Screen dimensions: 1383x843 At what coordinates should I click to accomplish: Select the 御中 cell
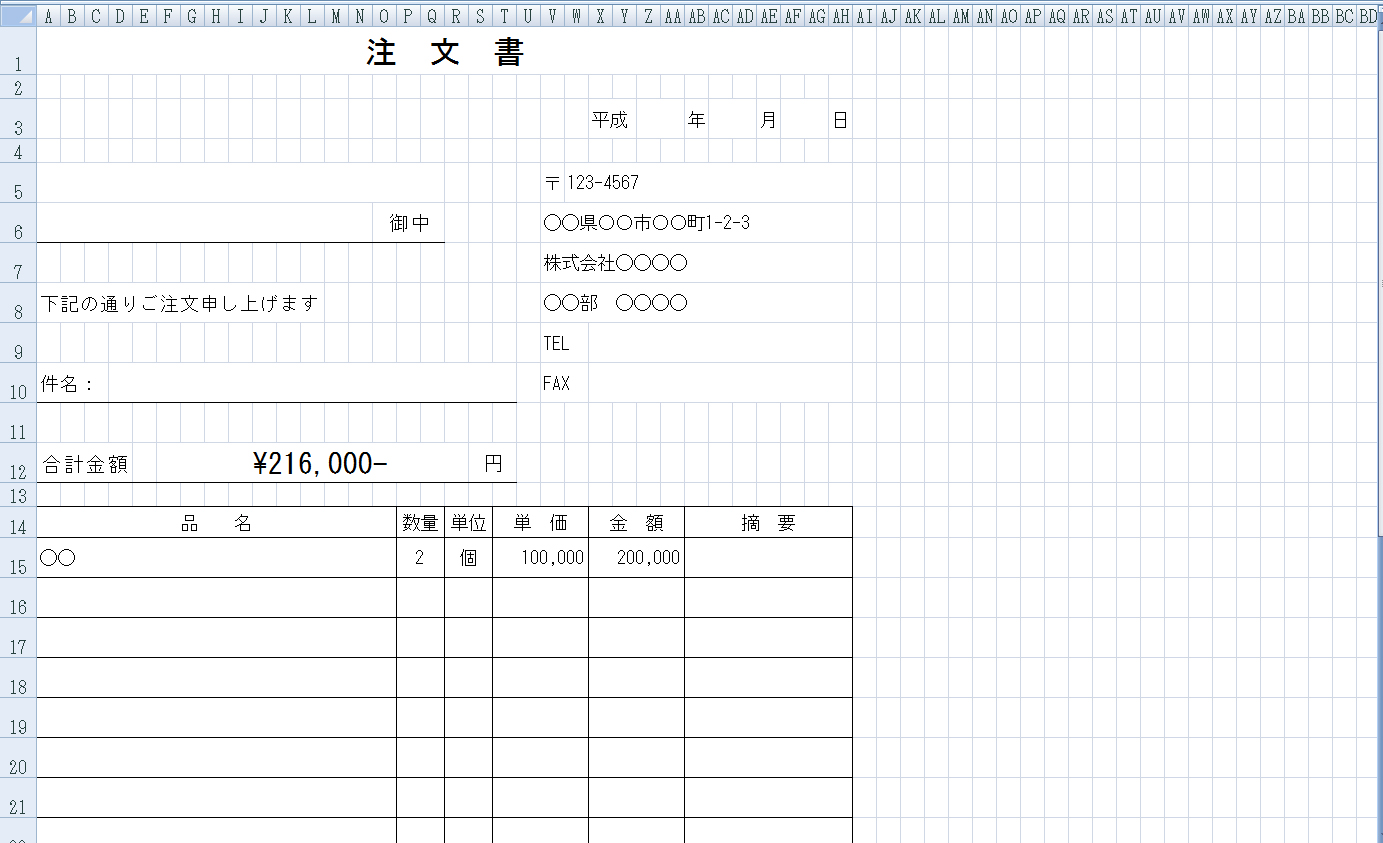pos(409,223)
